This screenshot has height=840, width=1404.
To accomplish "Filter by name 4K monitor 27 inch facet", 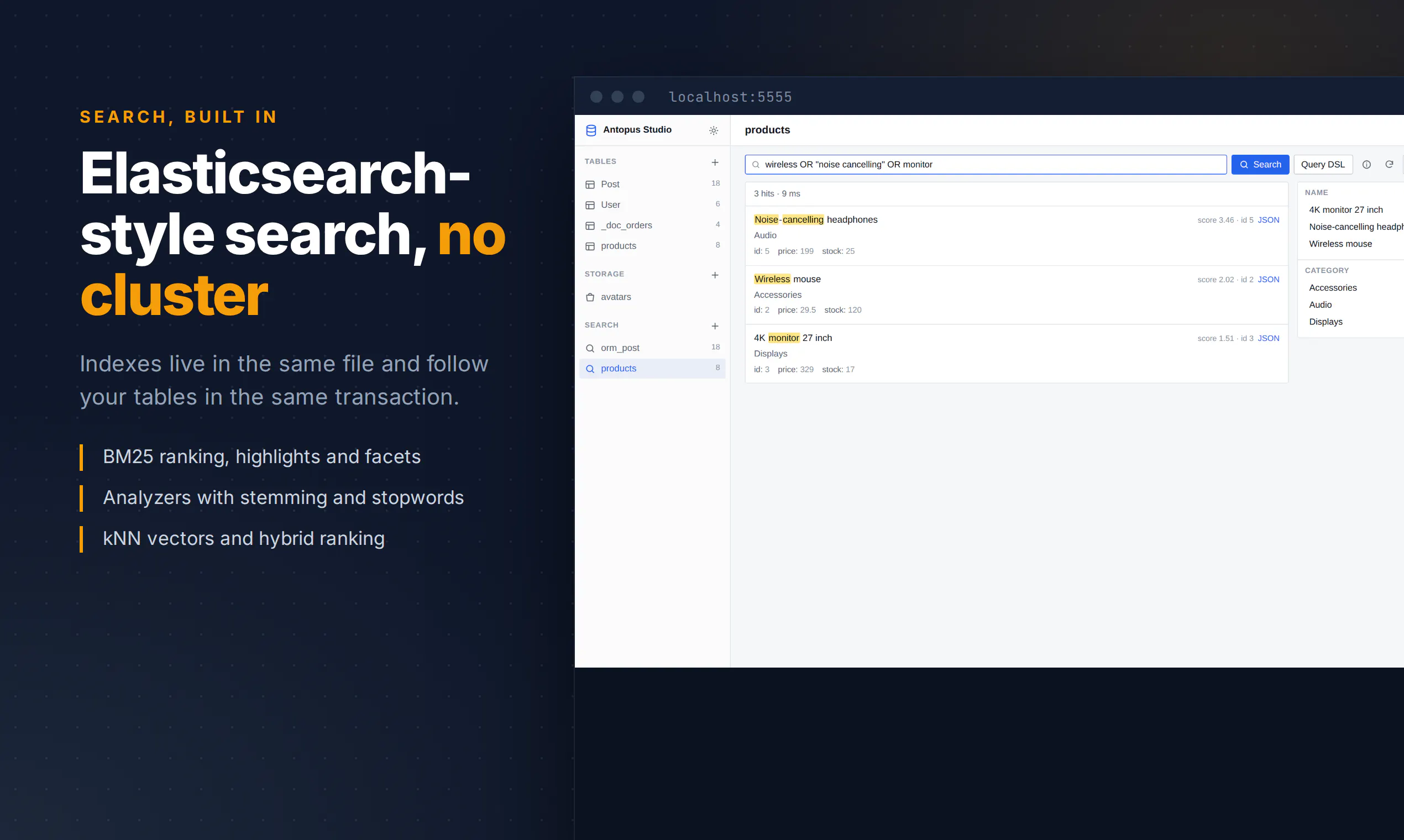I will point(1345,209).
